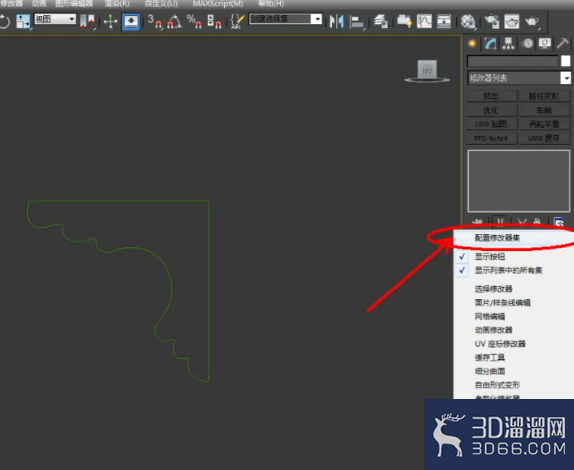Switch to the Motion command panel tab
Viewport: 574px width, 470px height.
coord(528,44)
